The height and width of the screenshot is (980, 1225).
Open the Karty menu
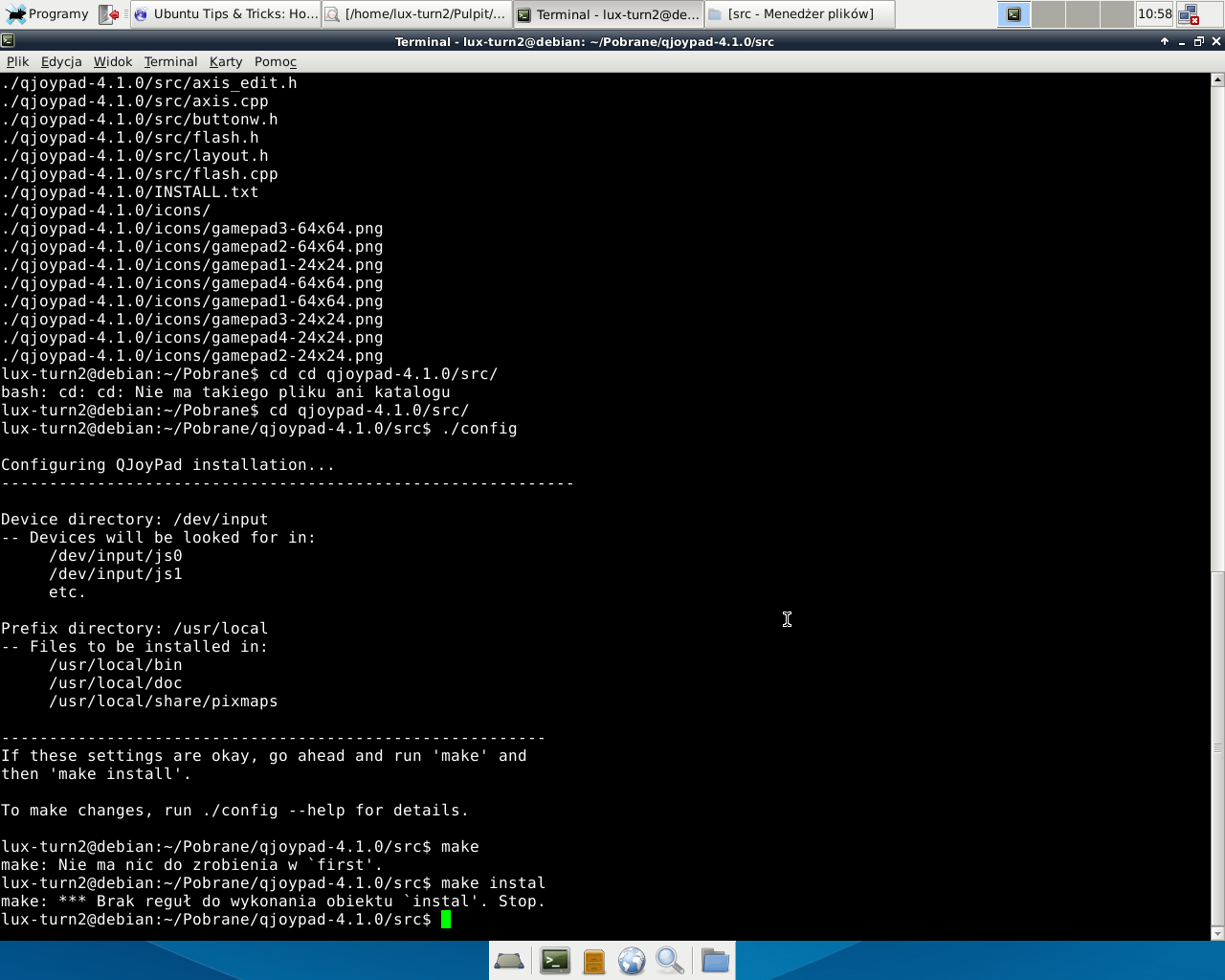(226, 61)
